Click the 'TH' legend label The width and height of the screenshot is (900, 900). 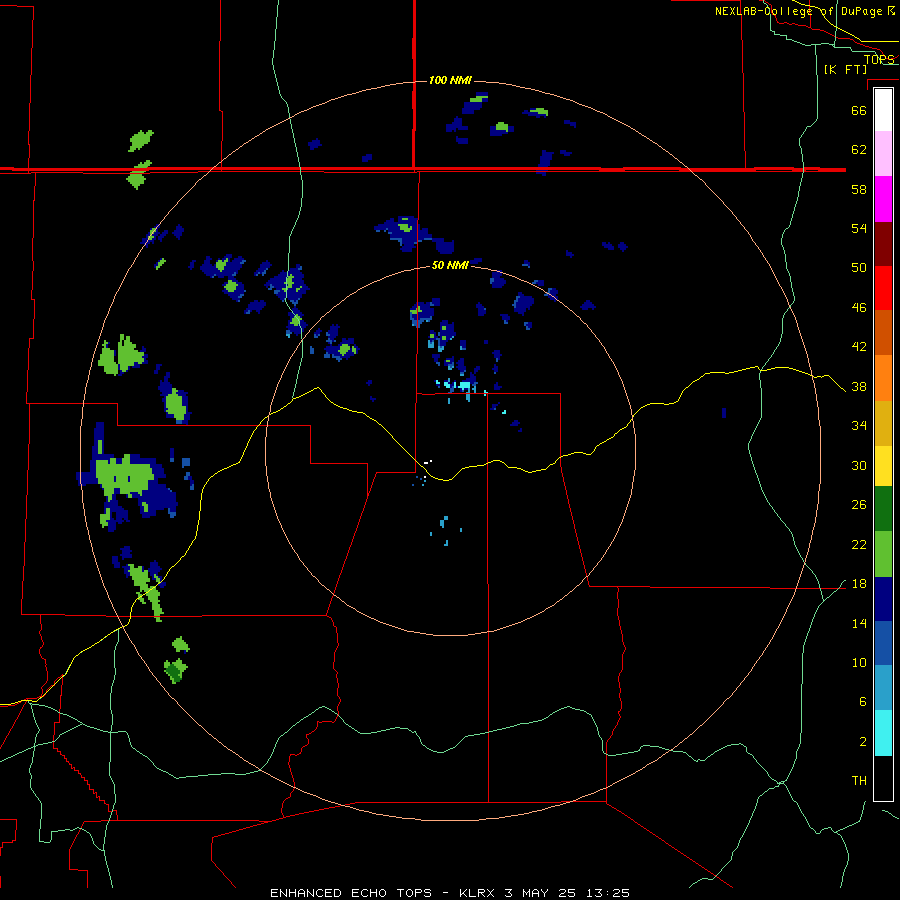859,781
